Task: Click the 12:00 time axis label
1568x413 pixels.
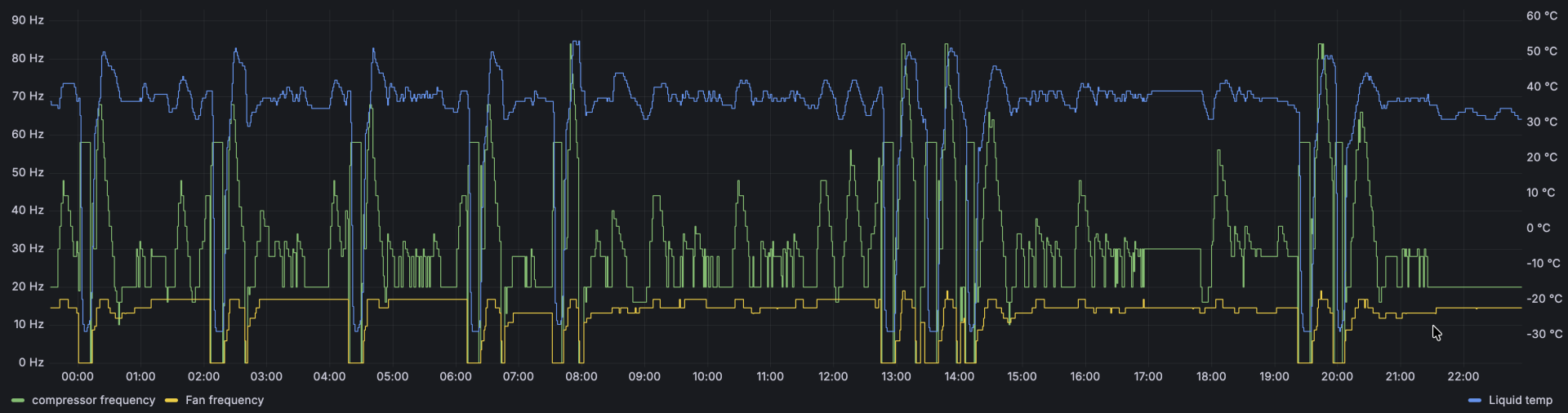Action: [x=833, y=376]
